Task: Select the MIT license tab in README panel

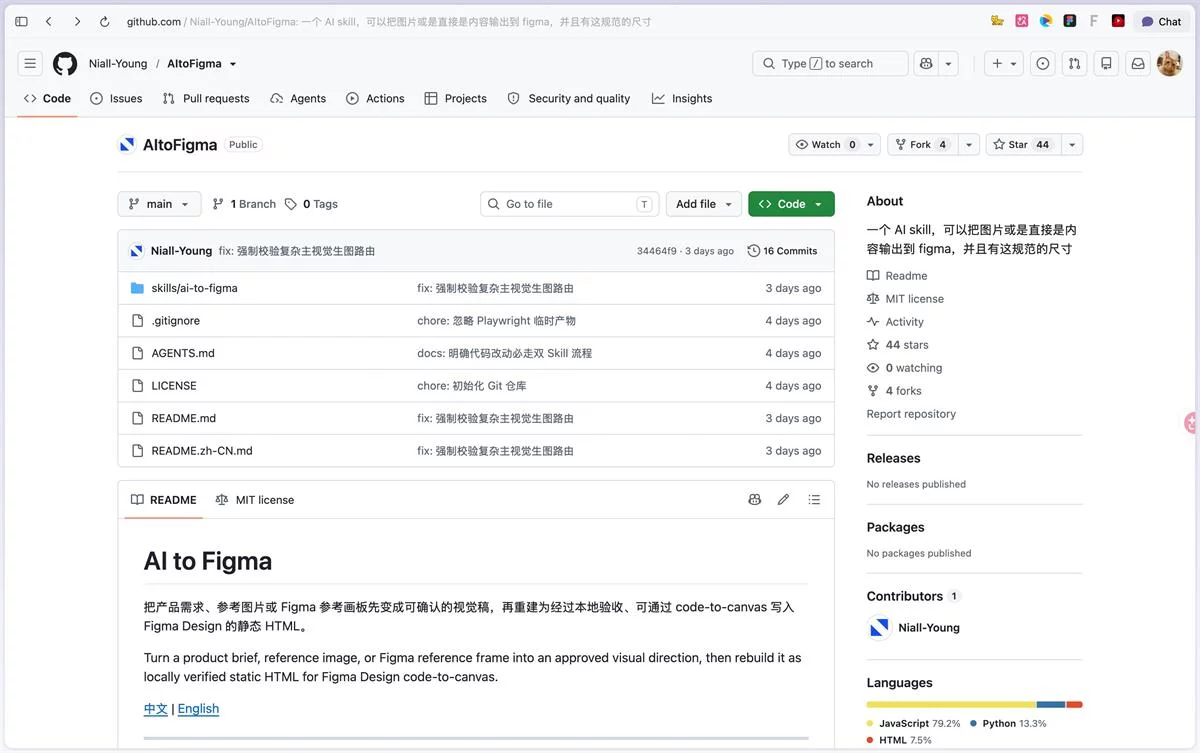Action: click(255, 500)
